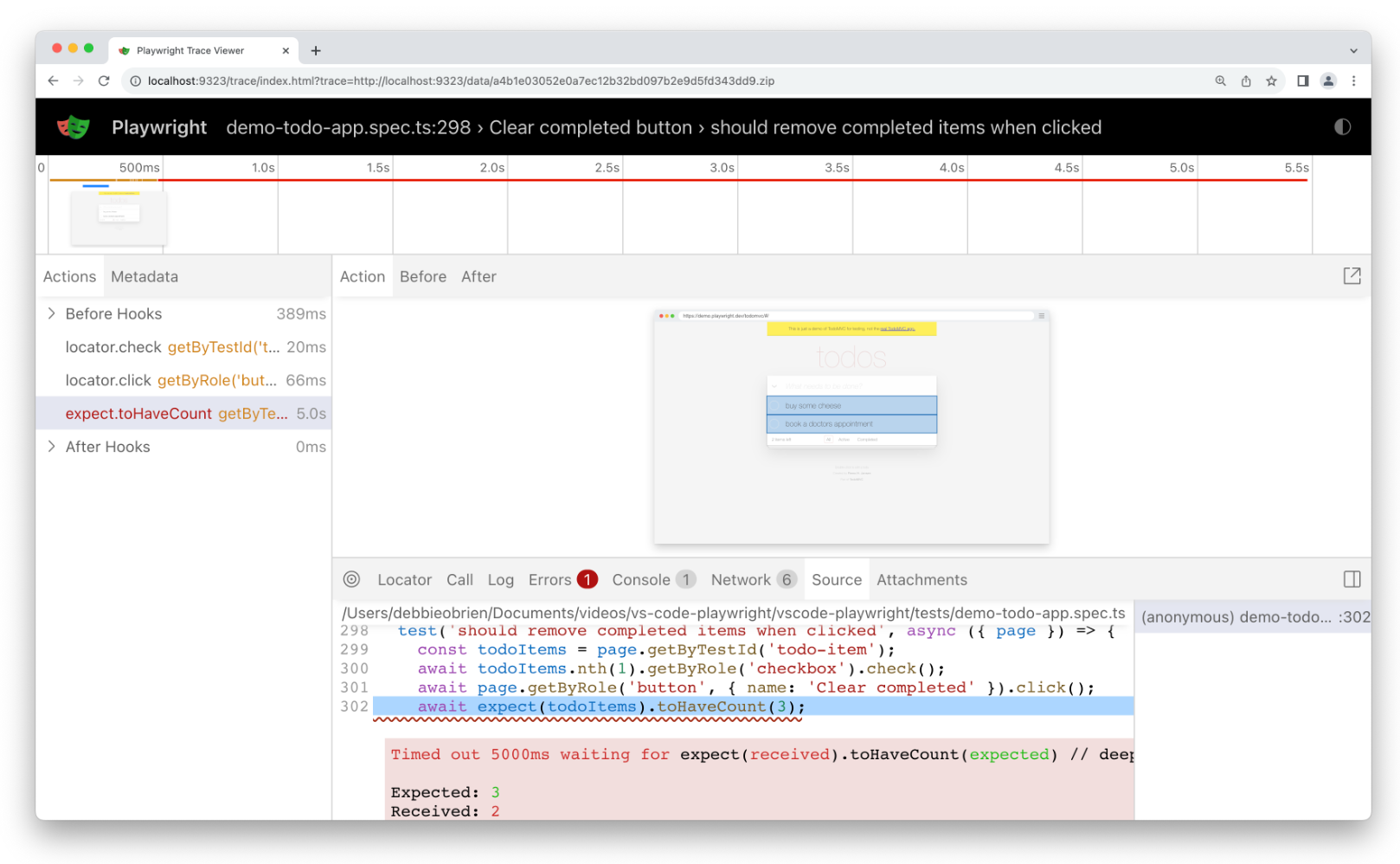
Task: Open the tab search chevron
Action: click(1353, 50)
